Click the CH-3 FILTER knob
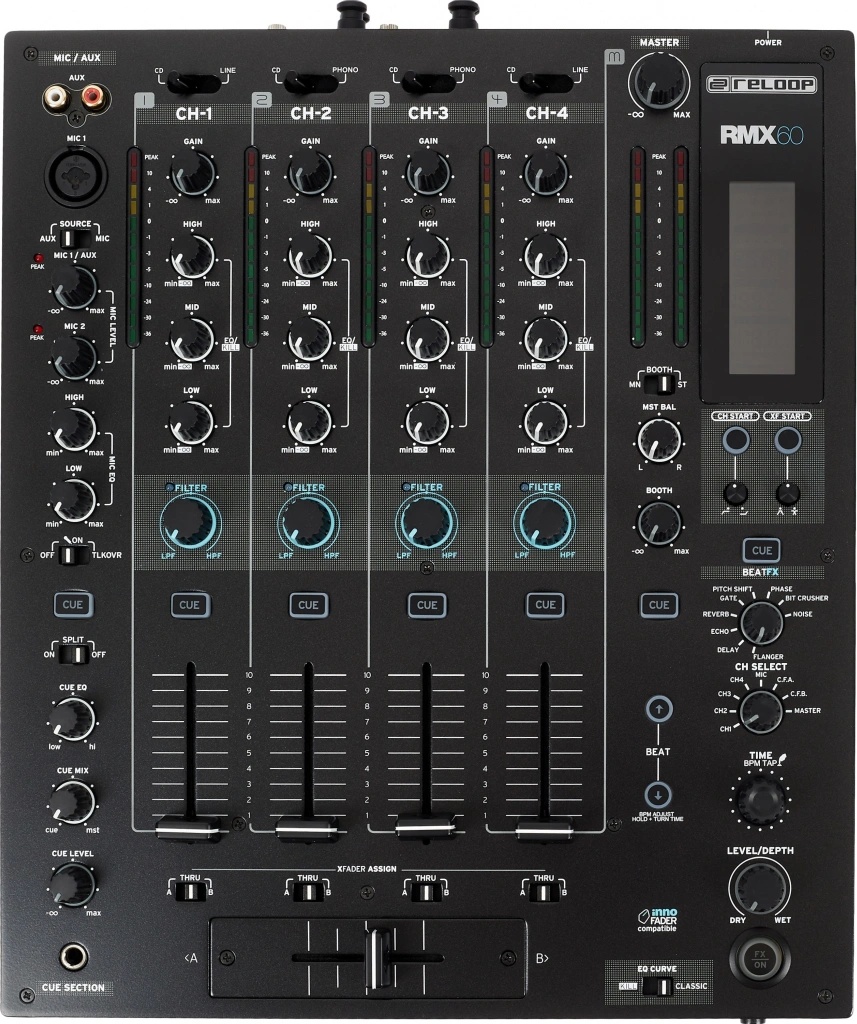The image size is (857, 1024). click(426, 522)
